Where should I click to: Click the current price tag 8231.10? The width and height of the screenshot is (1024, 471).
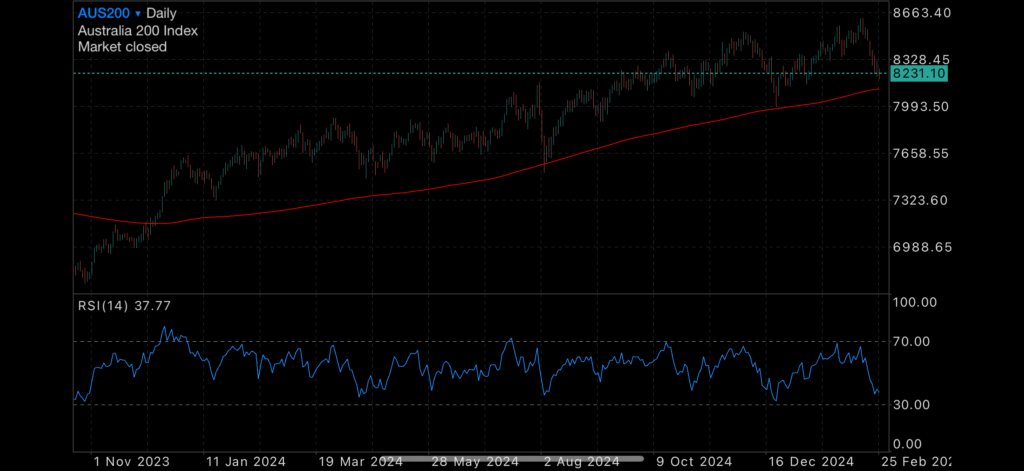tap(919, 74)
